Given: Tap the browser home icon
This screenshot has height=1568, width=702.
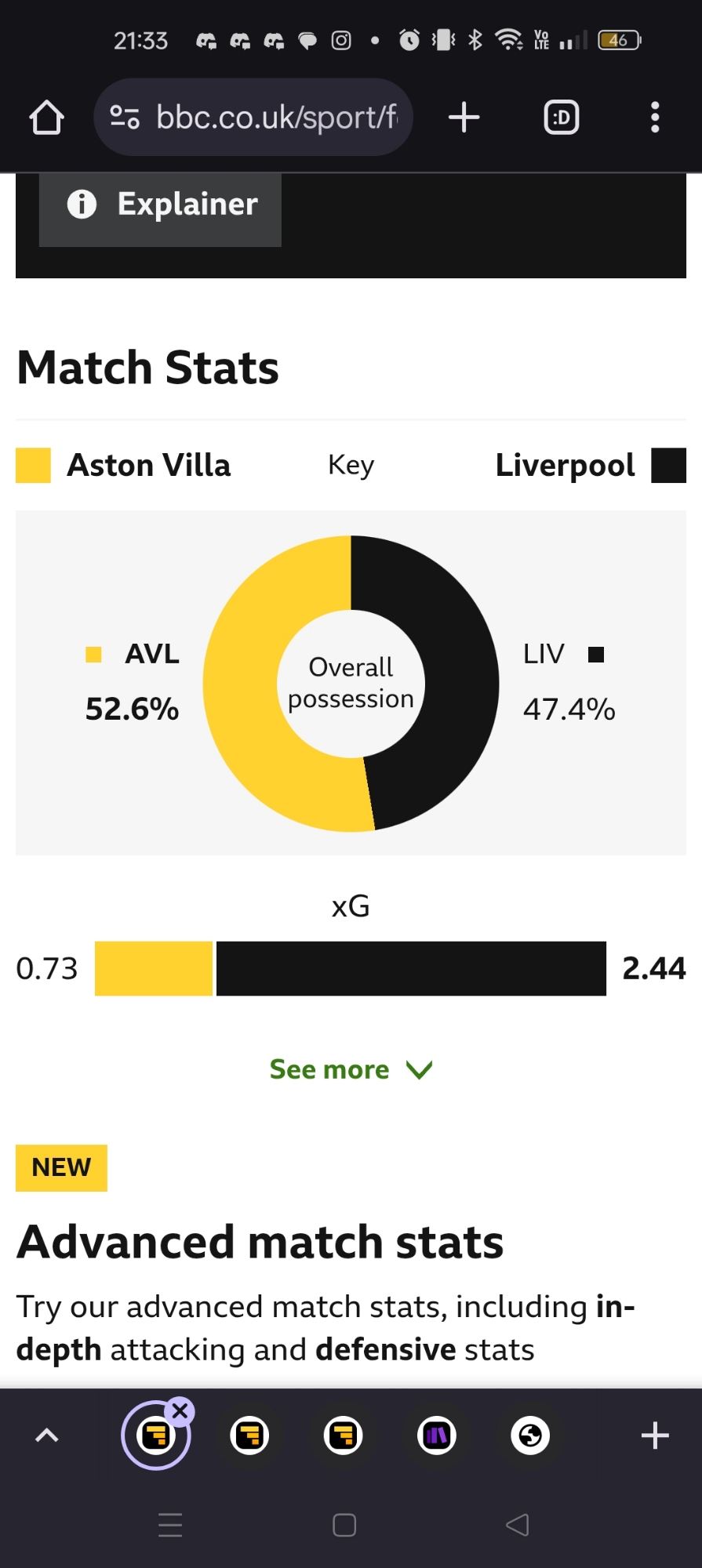Looking at the screenshot, I should [46, 118].
